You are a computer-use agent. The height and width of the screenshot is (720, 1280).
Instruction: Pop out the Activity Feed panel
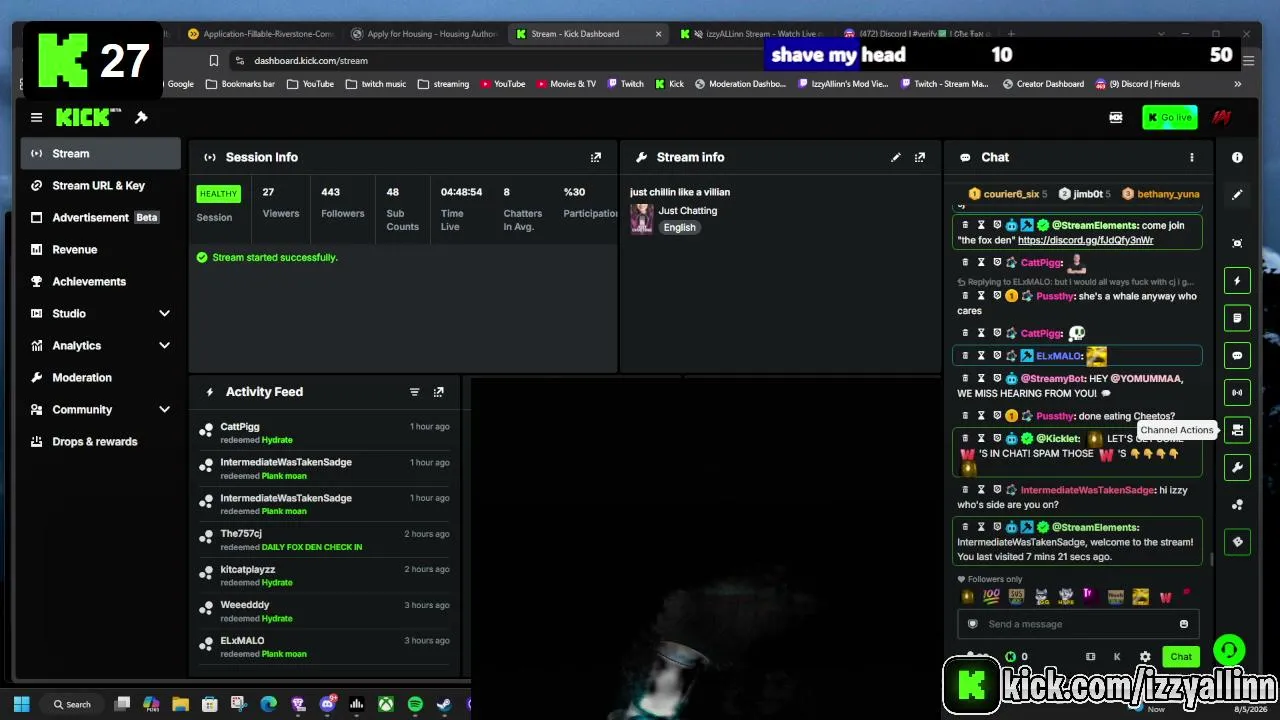tap(438, 392)
